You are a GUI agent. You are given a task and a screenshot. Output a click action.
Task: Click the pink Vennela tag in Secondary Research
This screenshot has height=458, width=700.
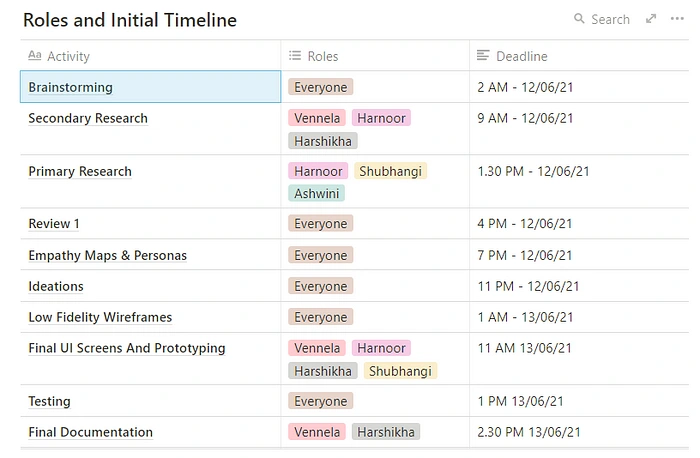pyautogui.click(x=317, y=118)
